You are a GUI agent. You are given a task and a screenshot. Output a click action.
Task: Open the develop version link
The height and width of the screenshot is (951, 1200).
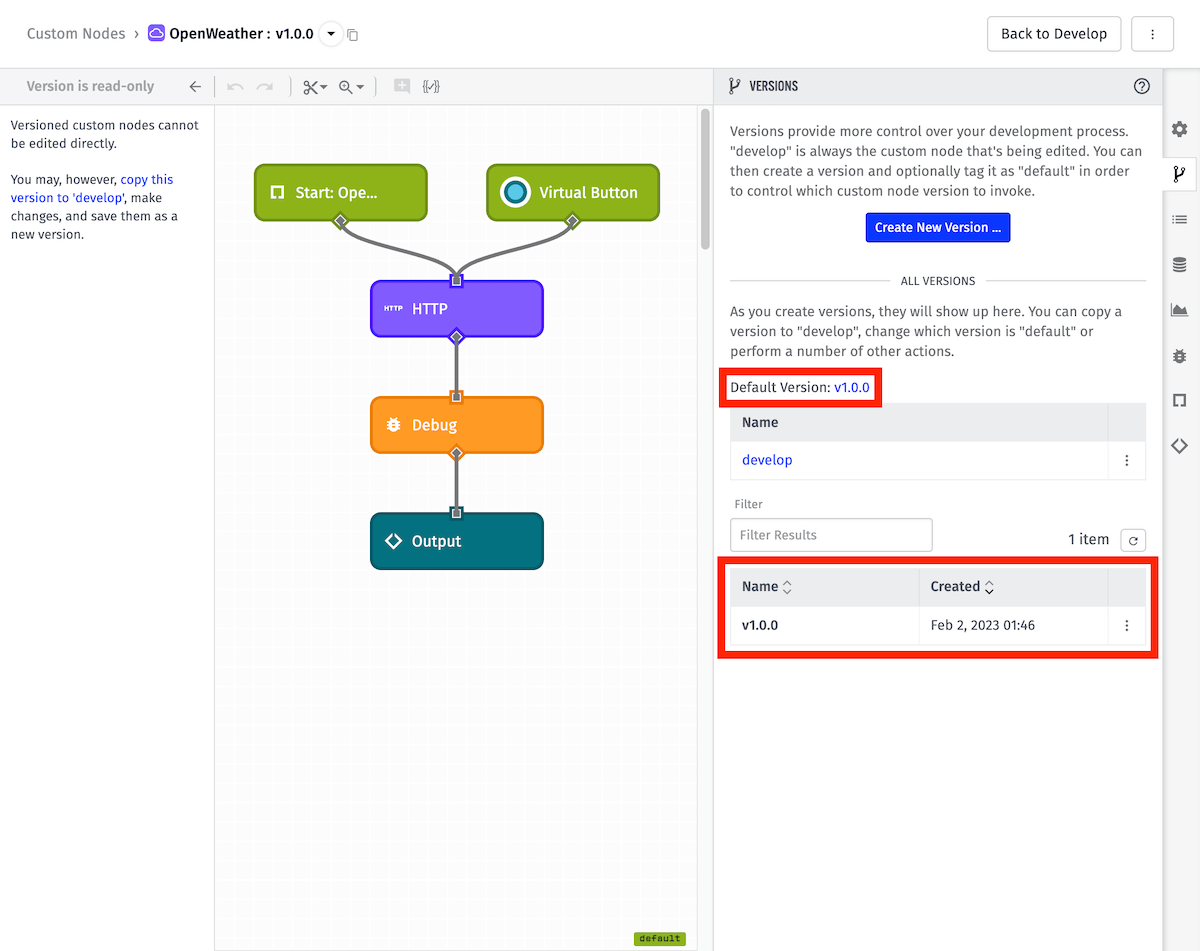(x=767, y=460)
